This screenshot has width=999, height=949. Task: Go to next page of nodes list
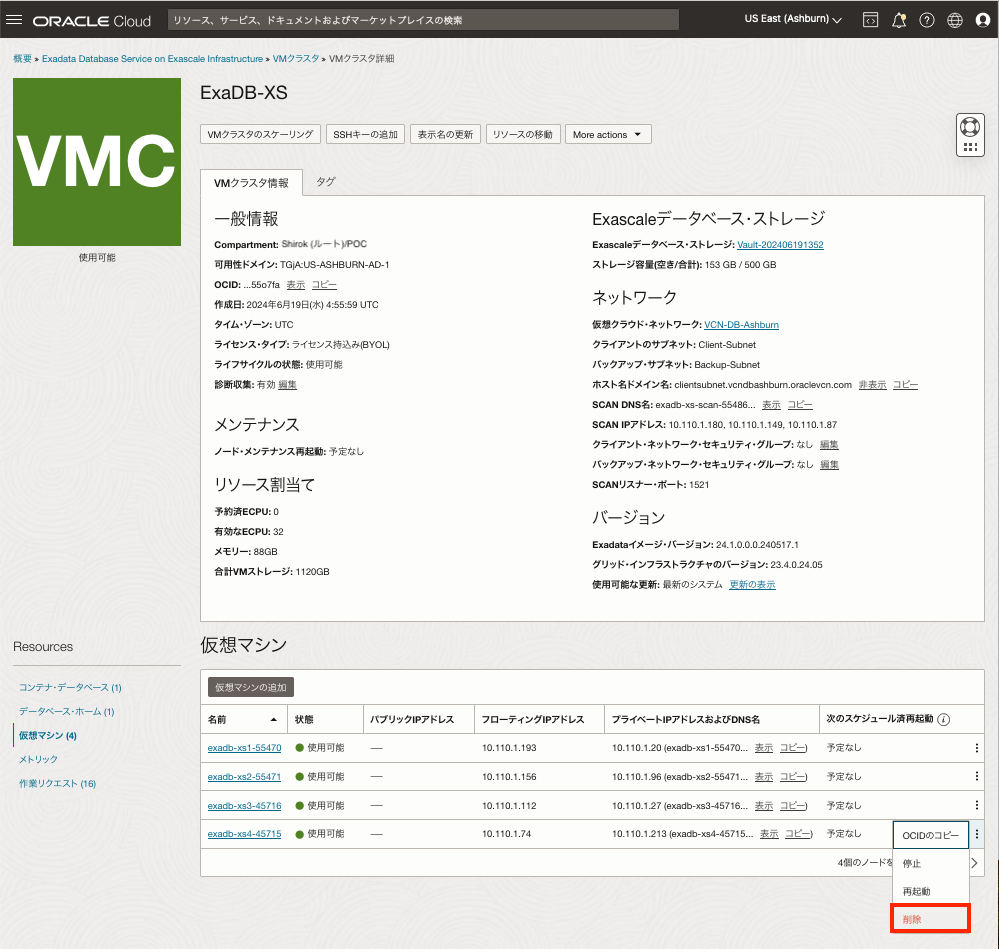click(974, 863)
